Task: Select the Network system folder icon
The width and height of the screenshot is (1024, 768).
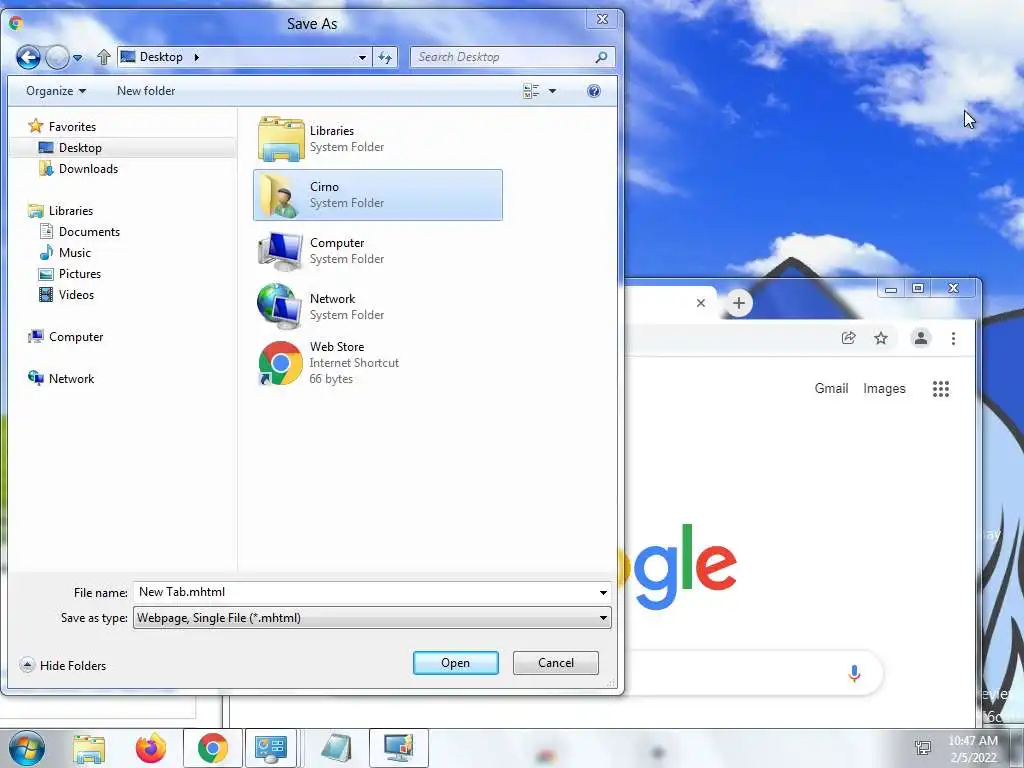Action: (x=281, y=306)
